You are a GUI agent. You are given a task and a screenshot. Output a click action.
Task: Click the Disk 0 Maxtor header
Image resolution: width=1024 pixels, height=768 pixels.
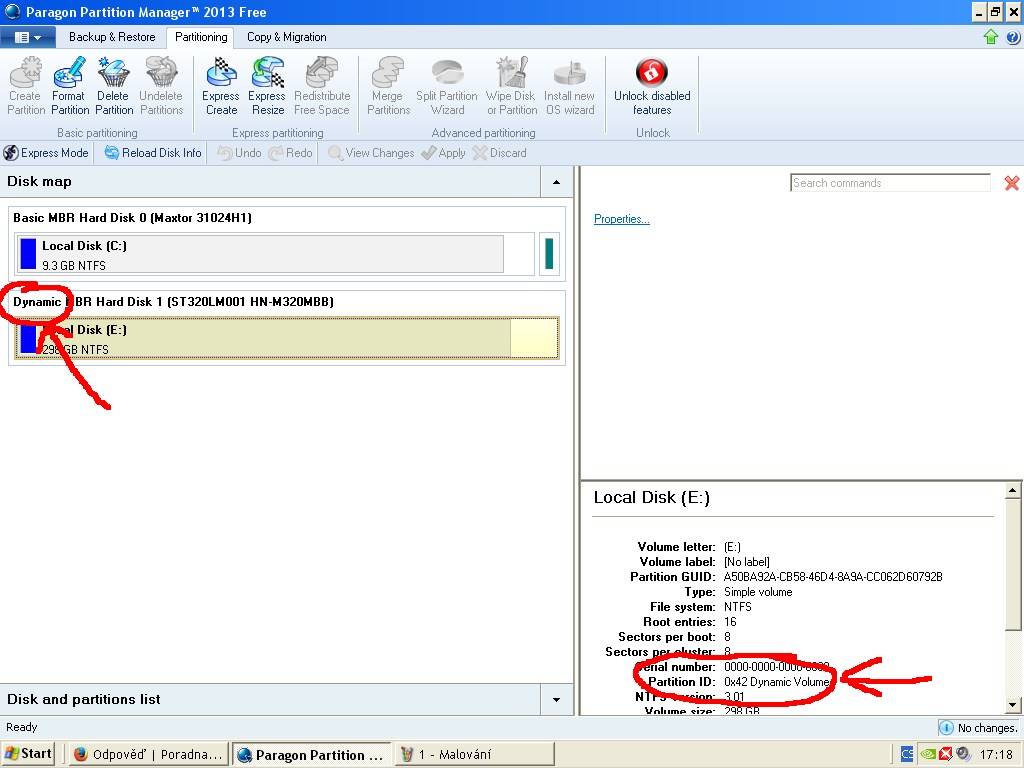(133, 218)
